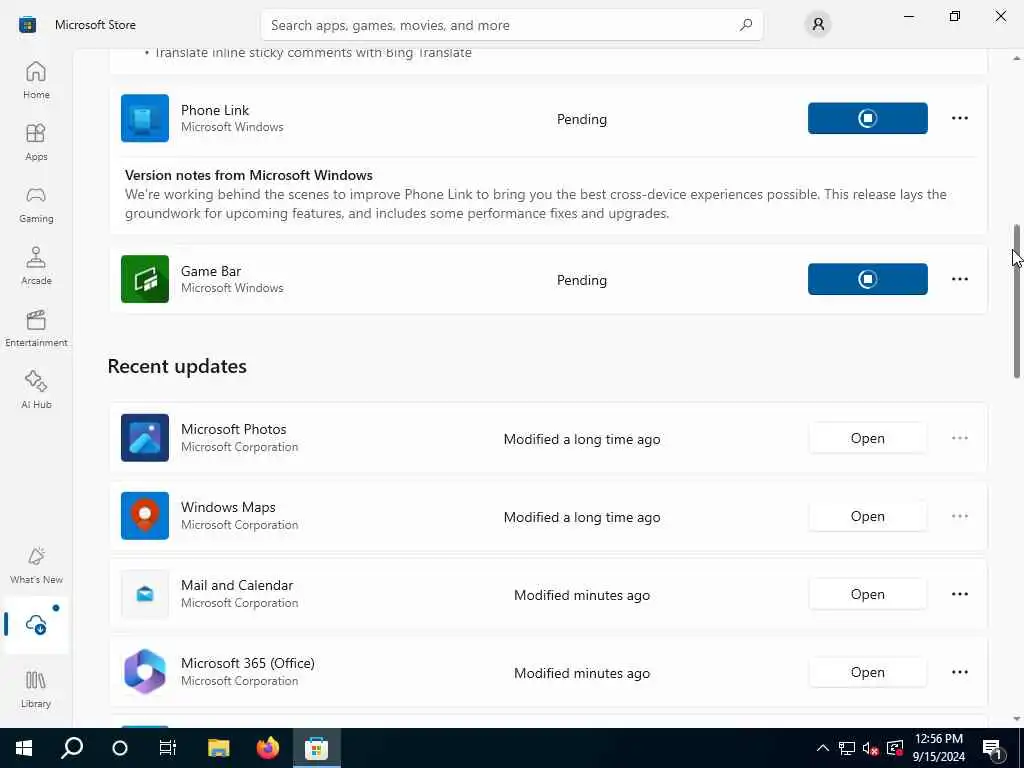Open Cortana circle icon on taskbar
Image resolution: width=1024 pixels, height=768 pixels.
[120, 748]
